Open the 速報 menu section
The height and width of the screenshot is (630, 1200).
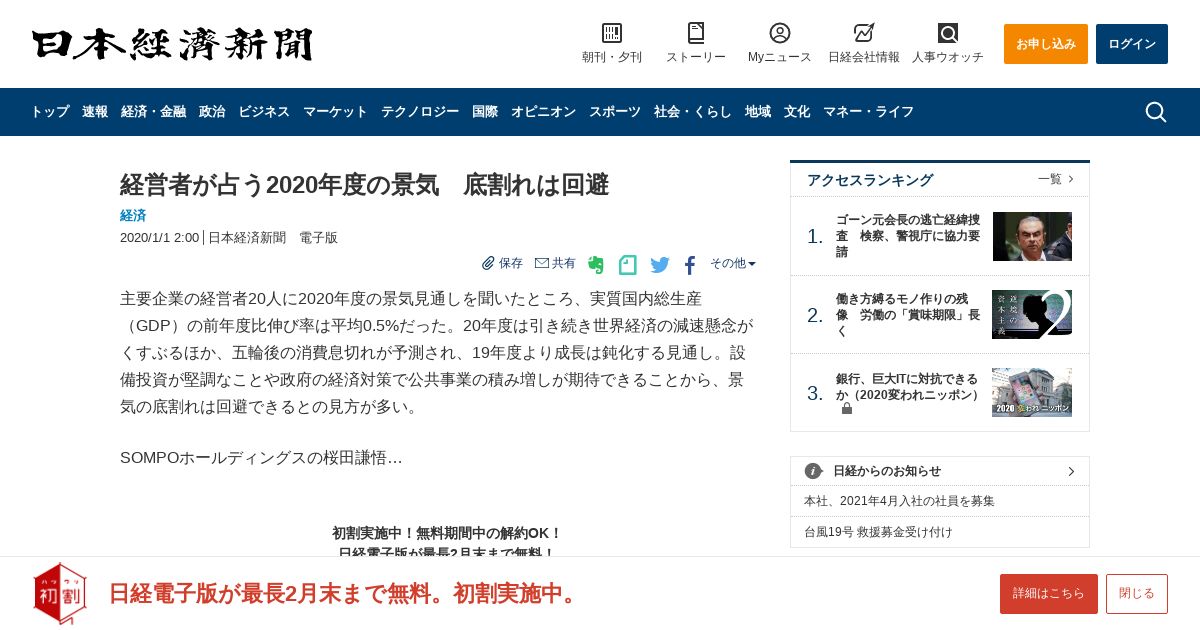tap(95, 112)
